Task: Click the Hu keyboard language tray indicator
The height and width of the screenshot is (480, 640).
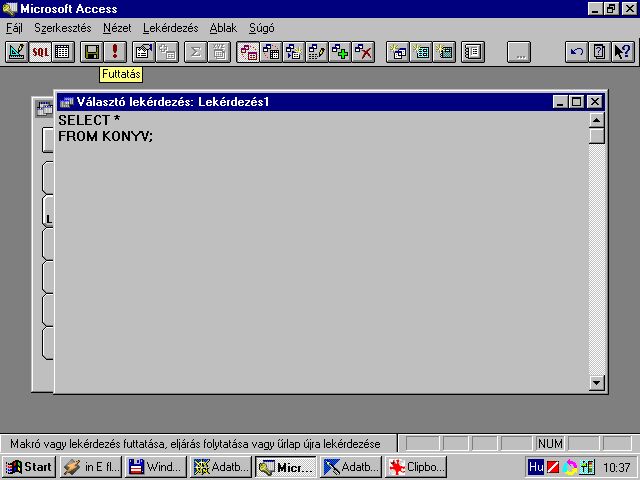Action: 536,467
